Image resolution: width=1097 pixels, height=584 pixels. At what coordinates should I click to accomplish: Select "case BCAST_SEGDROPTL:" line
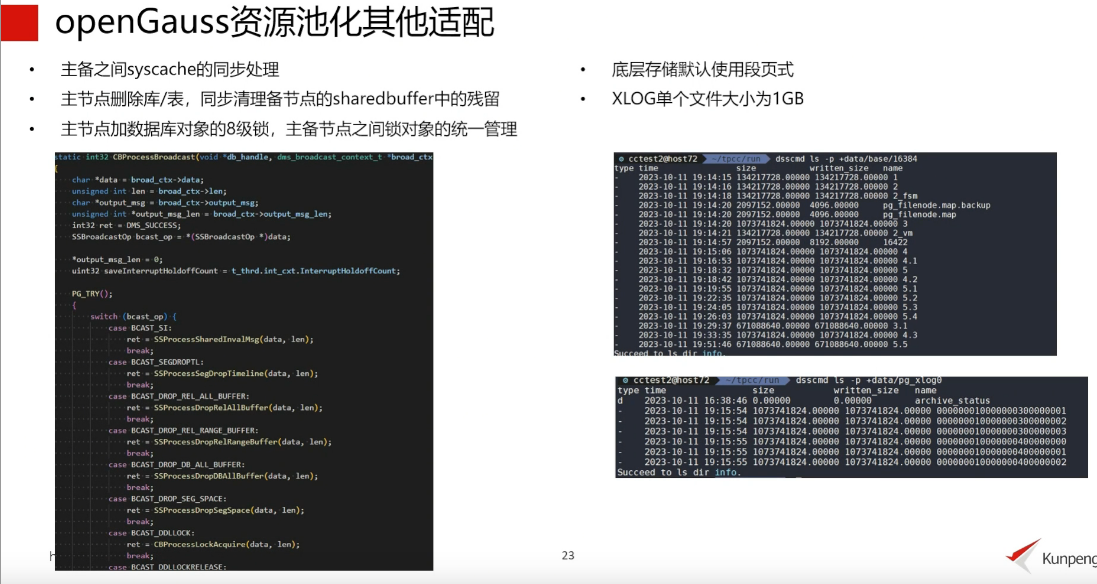coord(156,362)
